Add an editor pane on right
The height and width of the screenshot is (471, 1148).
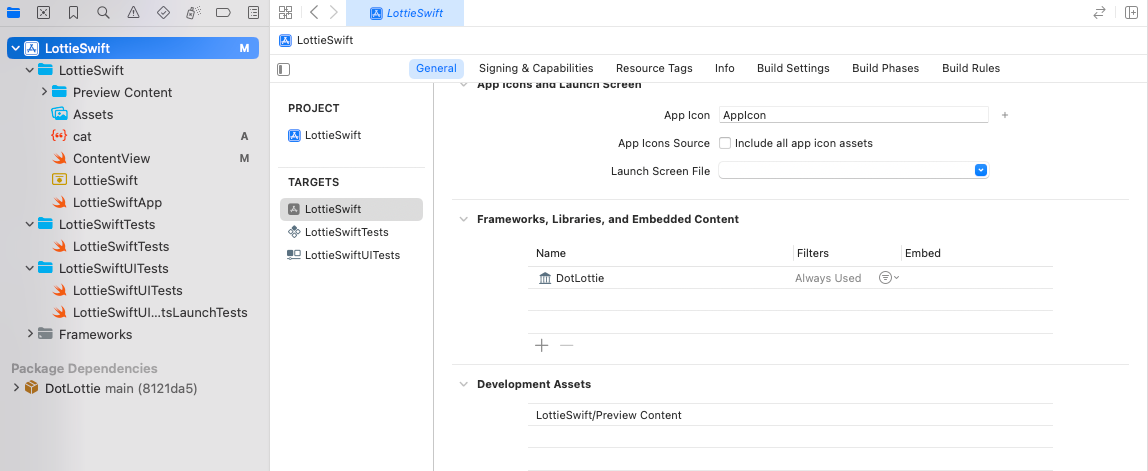tap(1131, 12)
